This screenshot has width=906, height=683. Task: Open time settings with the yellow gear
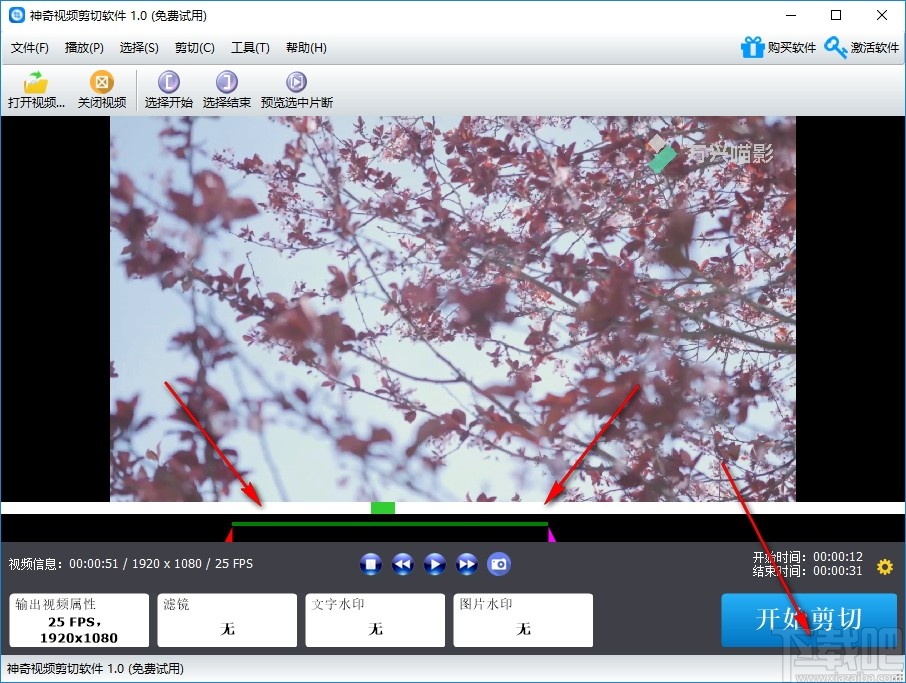885,567
